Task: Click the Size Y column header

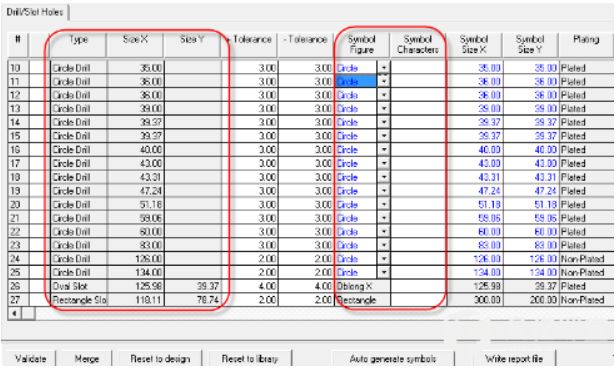Action: point(192,44)
